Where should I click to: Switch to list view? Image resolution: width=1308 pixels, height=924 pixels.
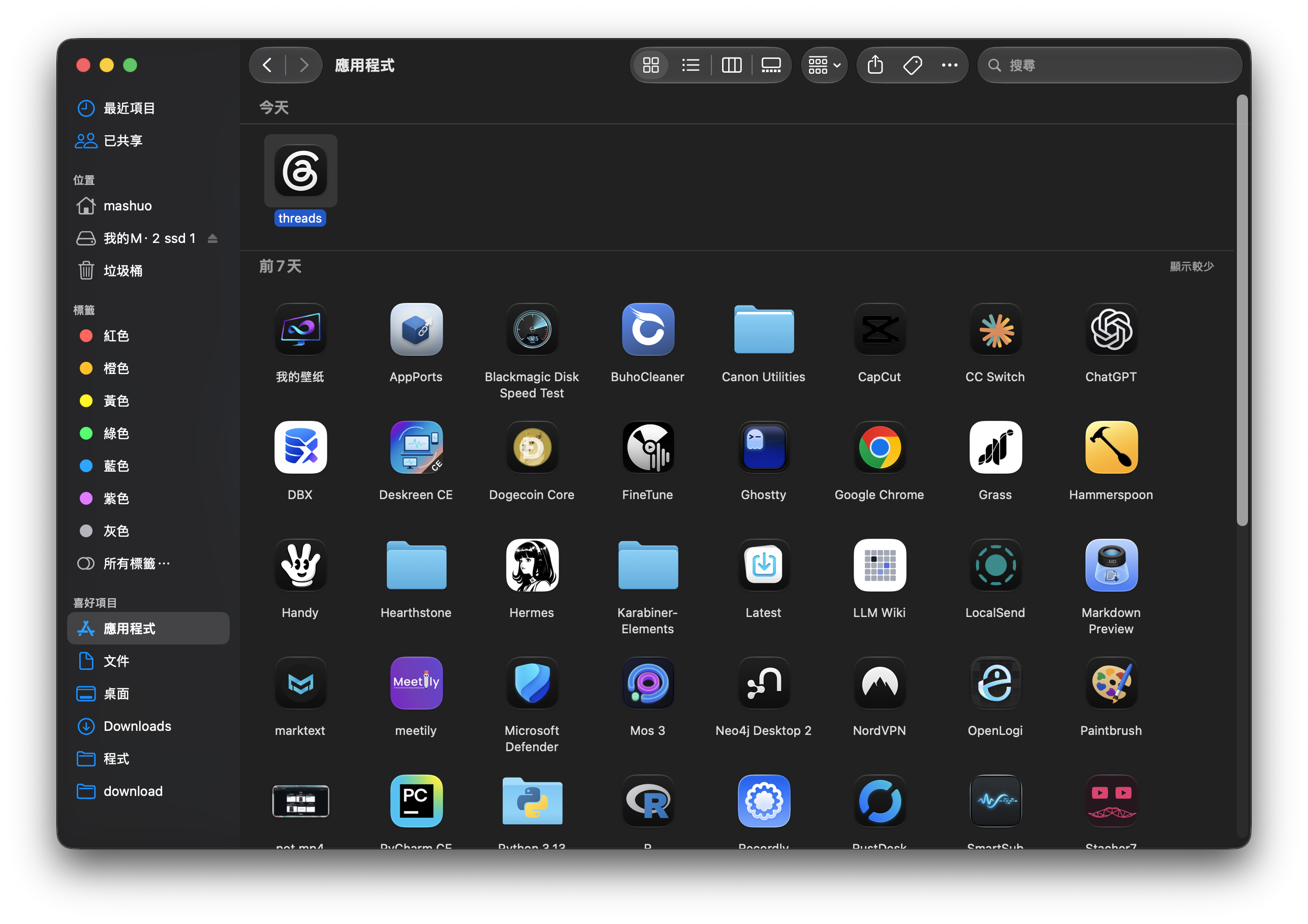tap(691, 65)
